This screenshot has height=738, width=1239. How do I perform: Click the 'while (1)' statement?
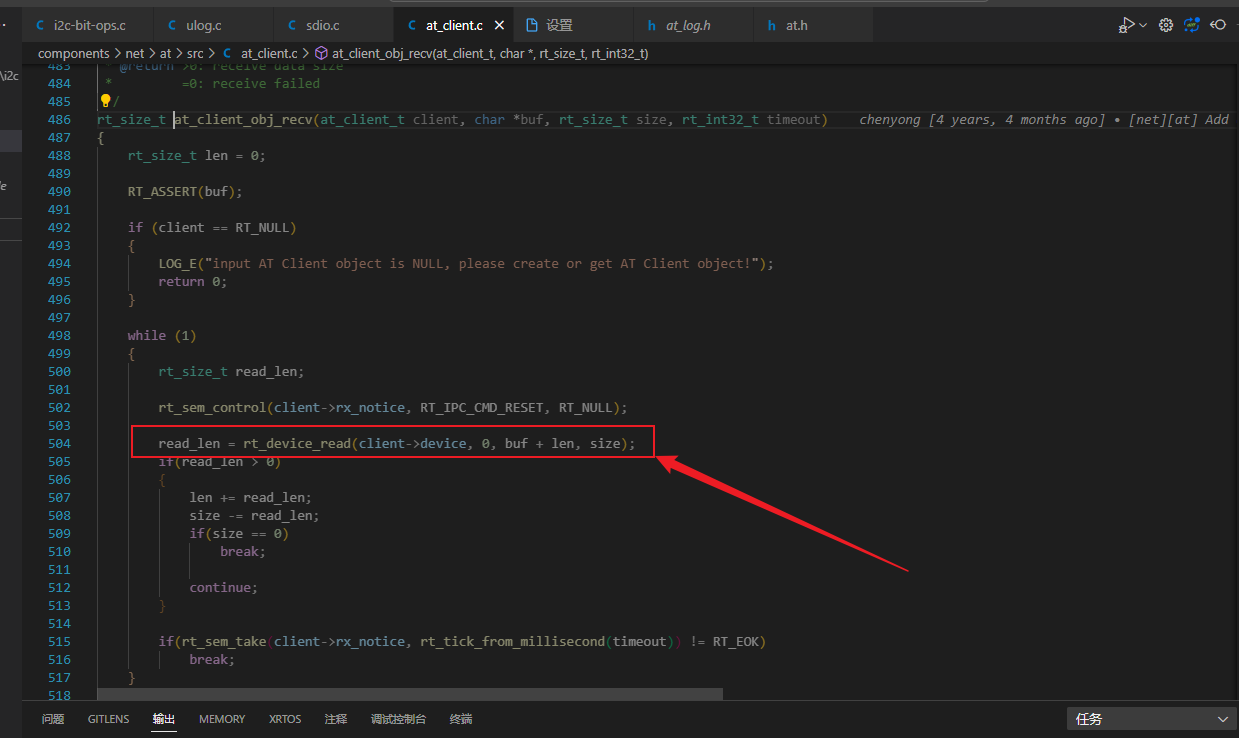click(x=162, y=336)
